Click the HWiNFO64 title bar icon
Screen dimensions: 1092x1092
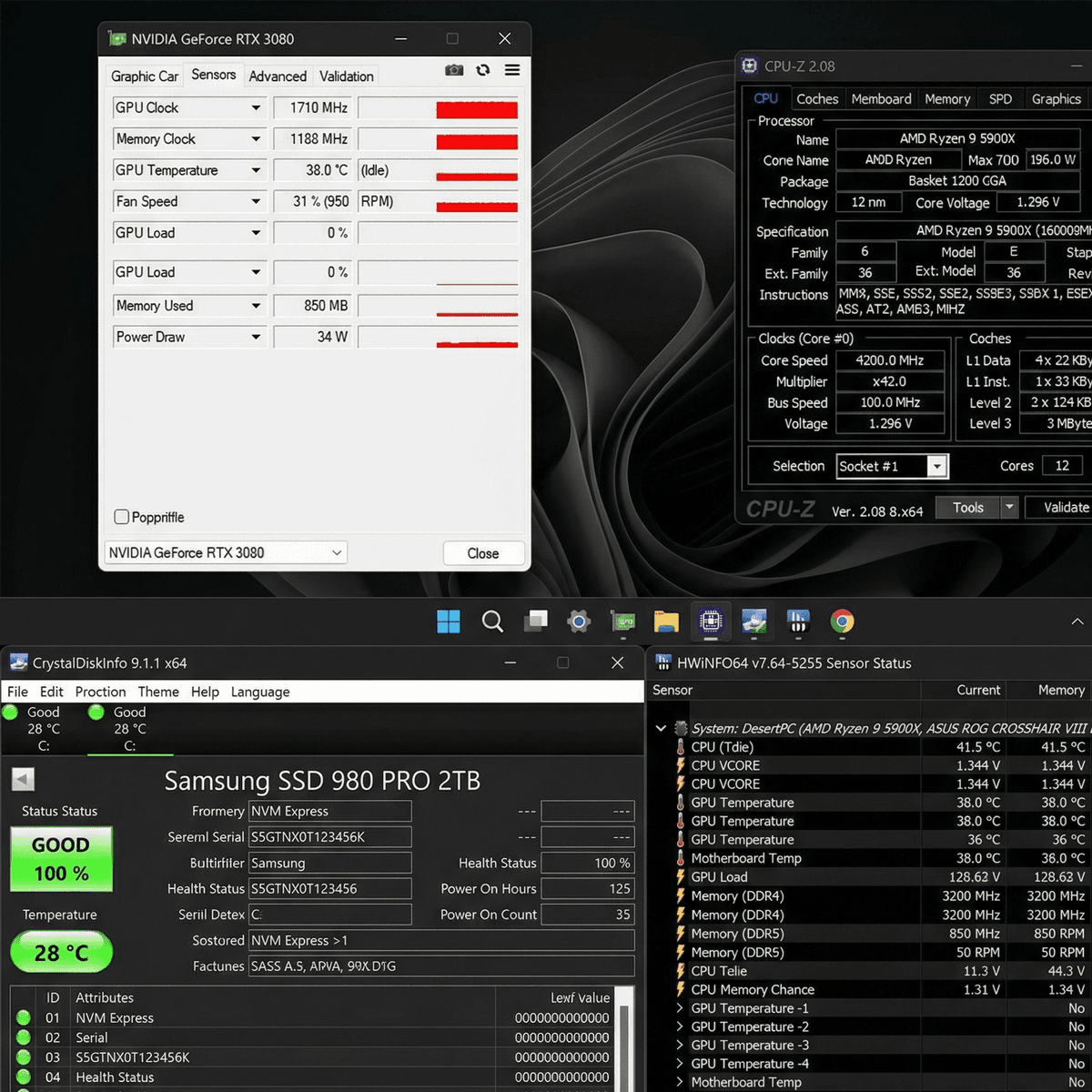663,662
